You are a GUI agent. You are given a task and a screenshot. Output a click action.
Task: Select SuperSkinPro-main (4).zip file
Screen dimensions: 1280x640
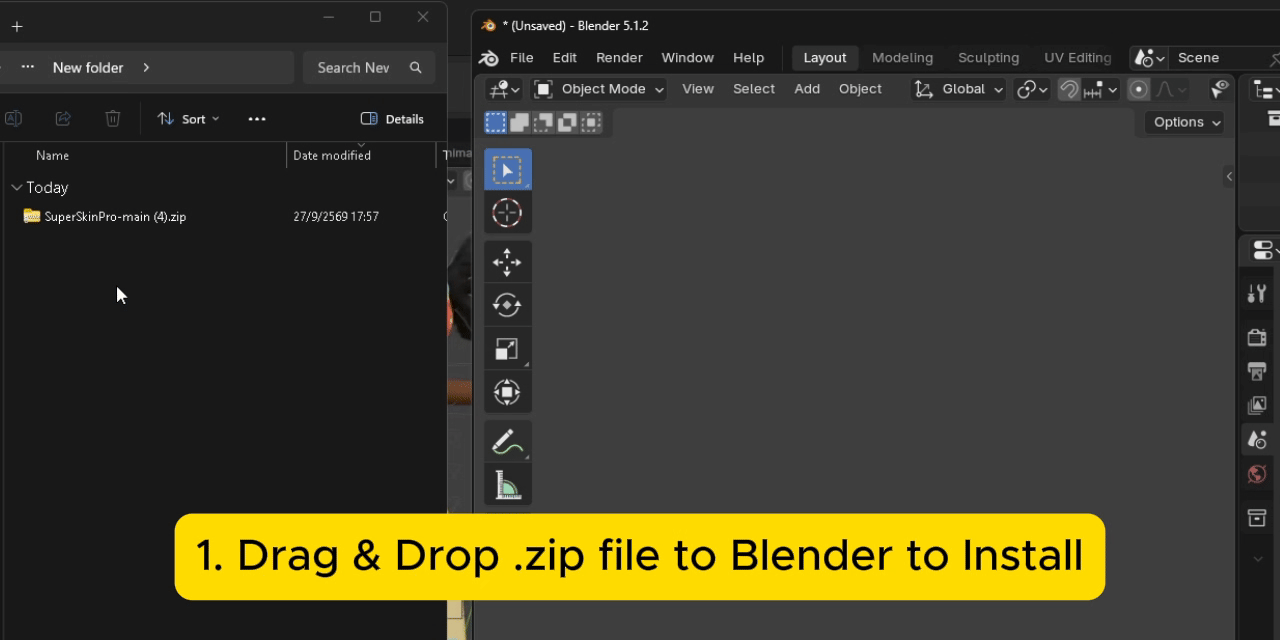[115, 216]
